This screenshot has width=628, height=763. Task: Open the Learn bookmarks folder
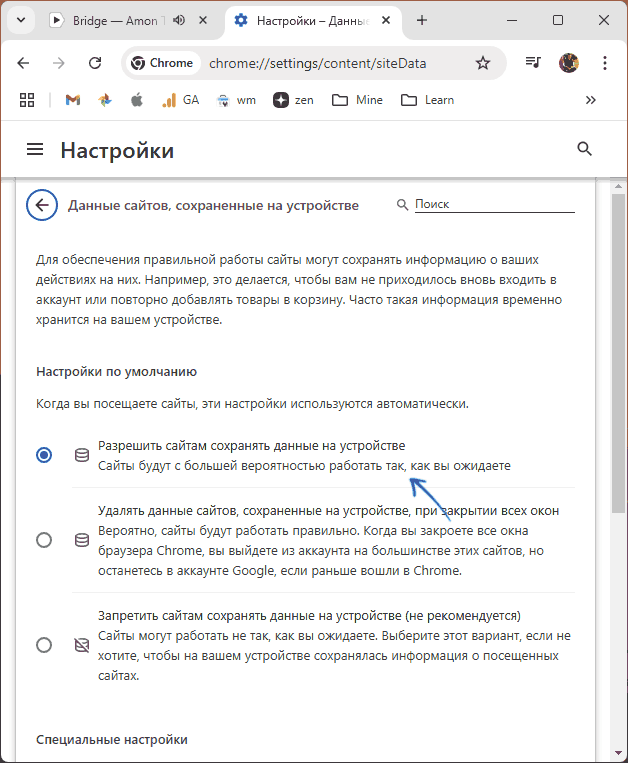click(428, 100)
